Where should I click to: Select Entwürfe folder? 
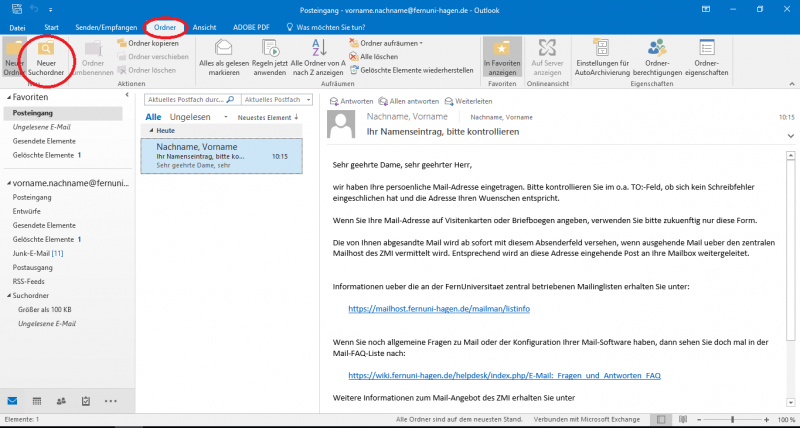coord(27,211)
